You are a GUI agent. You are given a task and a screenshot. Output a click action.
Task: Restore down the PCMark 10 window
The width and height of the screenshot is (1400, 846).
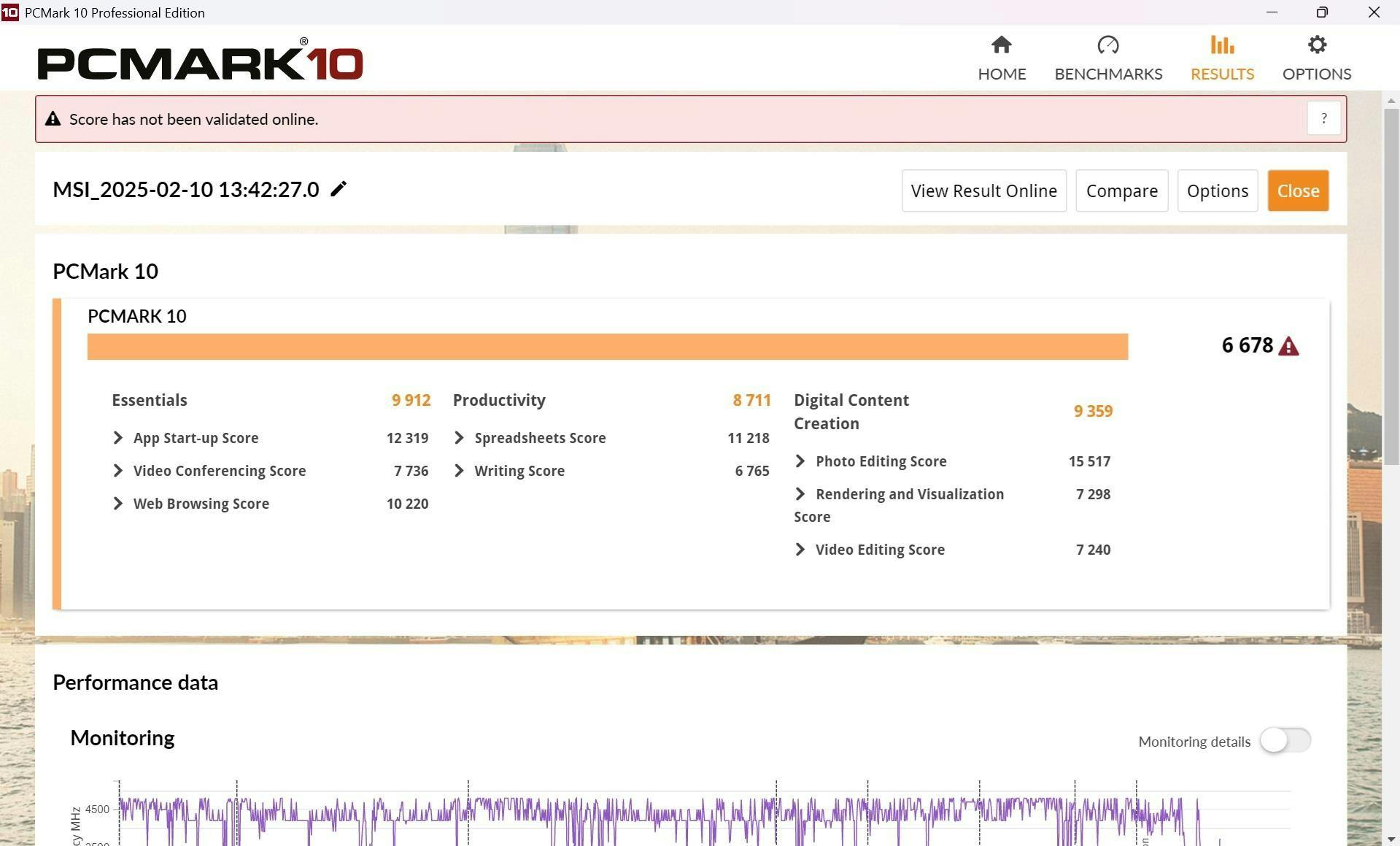[1322, 12]
